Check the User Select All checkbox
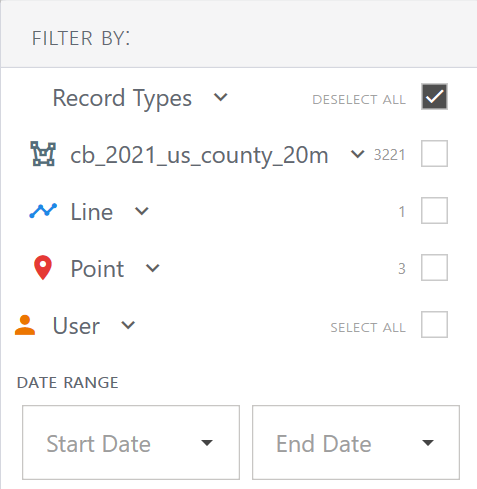The image size is (477, 489). click(434, 325)
